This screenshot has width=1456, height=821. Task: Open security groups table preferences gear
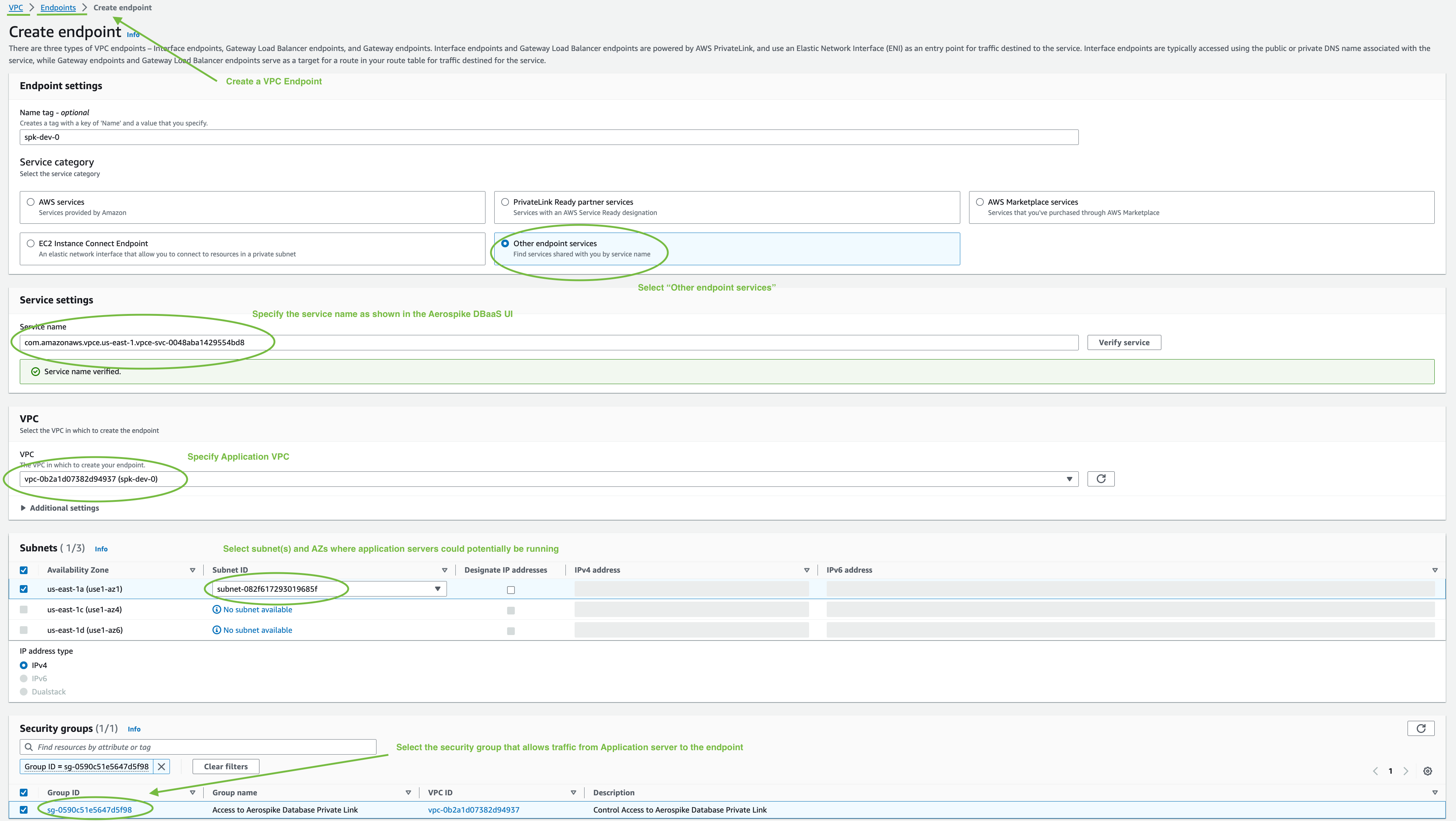coord(1427,771)
